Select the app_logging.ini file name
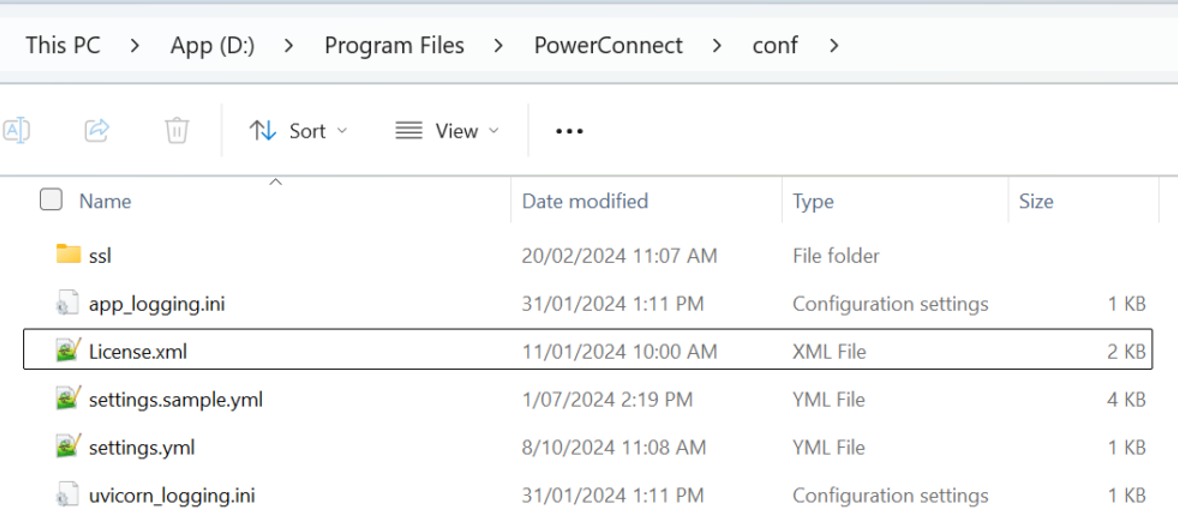The width and height of the screenshot is (1178, 527). [157, 304]
